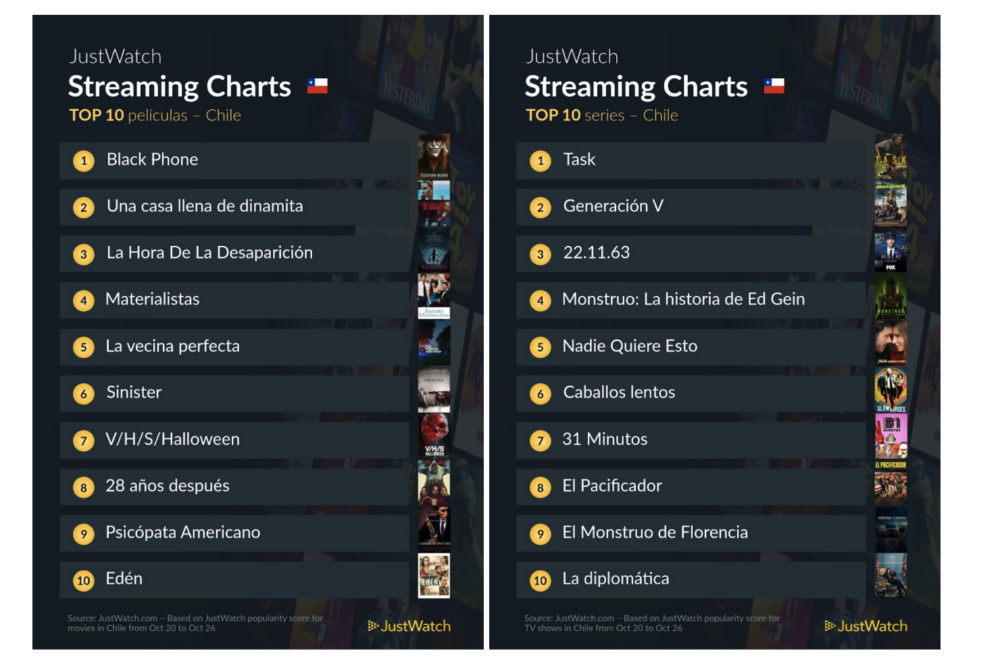The image size is (1000, 662).
Task: Click the number 1 badge beside Task
Action: click(x=541, y=160)
